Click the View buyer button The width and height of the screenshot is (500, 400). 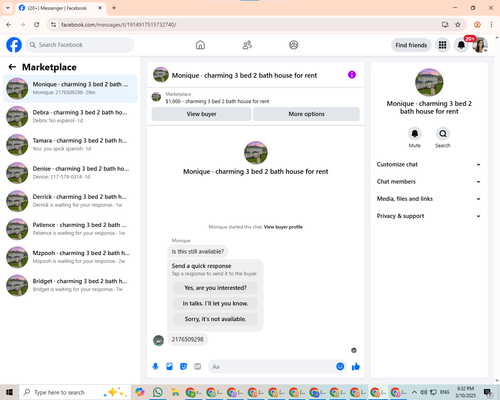tap(201, 114)
